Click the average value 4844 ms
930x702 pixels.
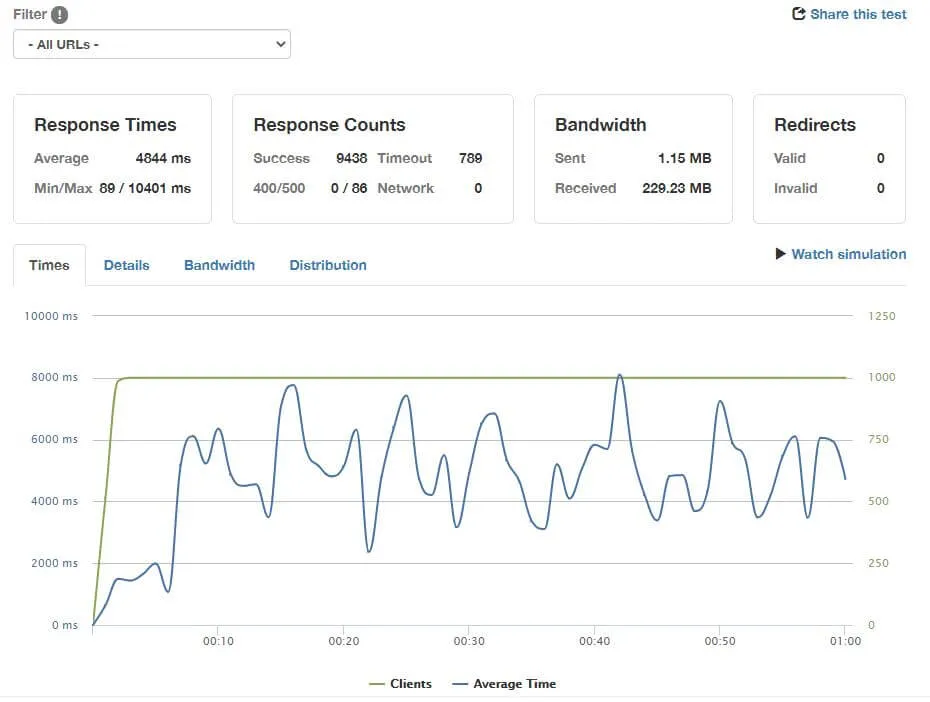point(163,158)
